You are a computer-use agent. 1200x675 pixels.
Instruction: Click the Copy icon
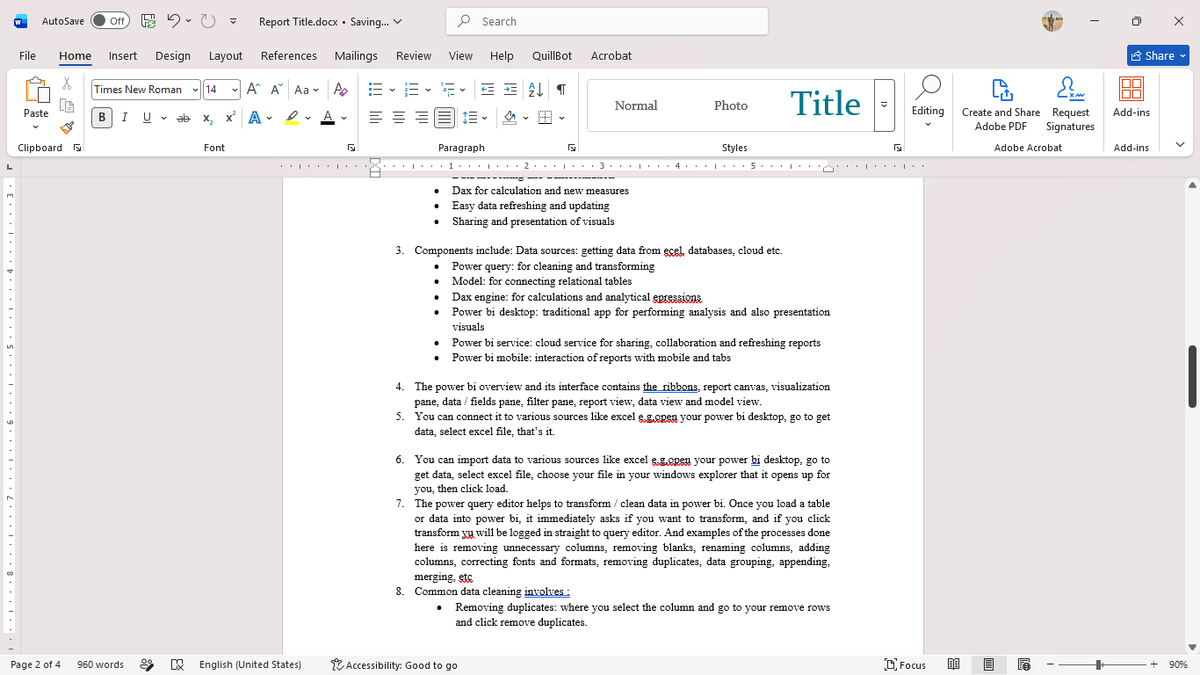click(67, 107)
